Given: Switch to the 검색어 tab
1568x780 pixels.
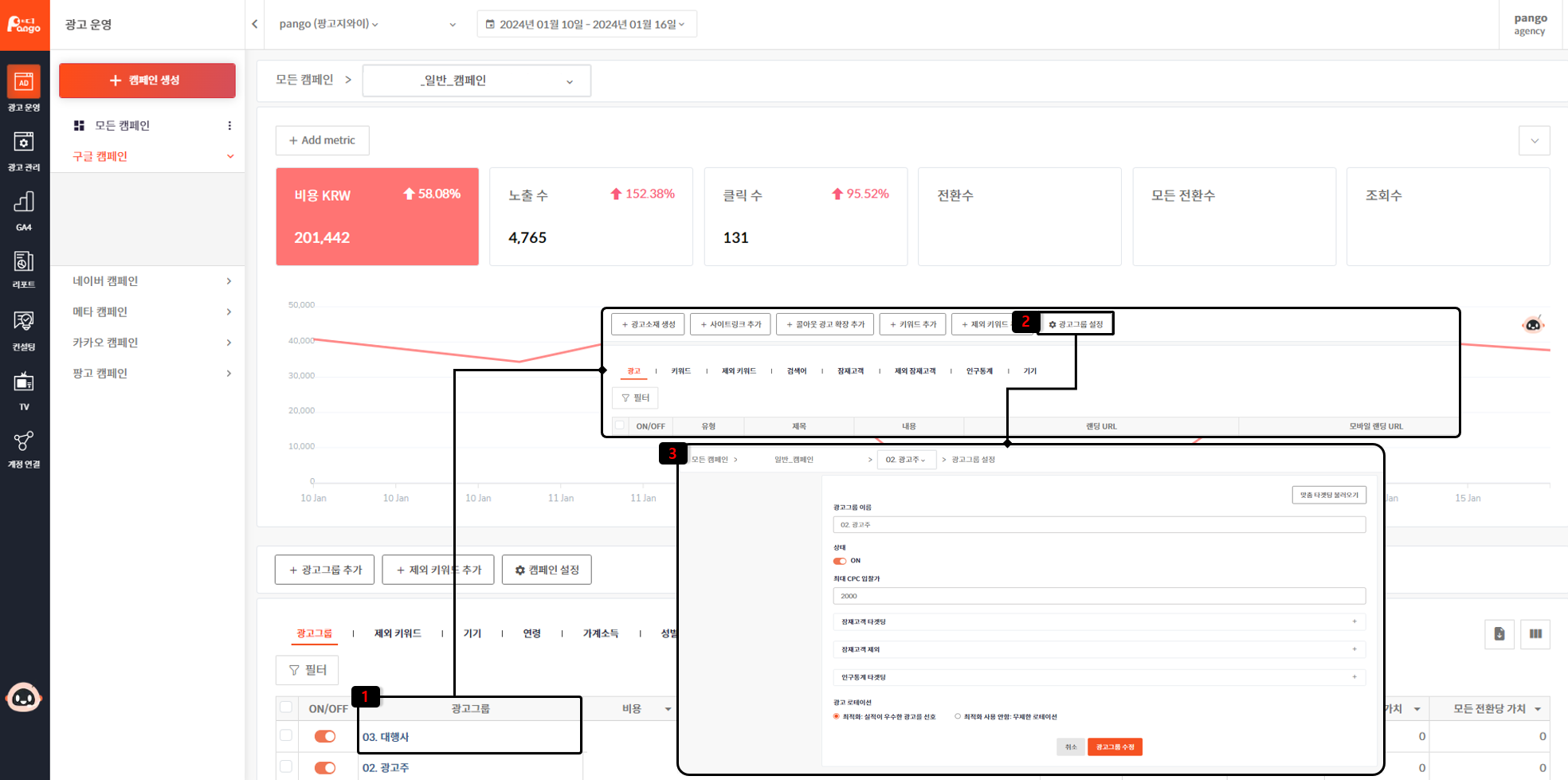Looking at the screenshot, I should click(797, 371).
